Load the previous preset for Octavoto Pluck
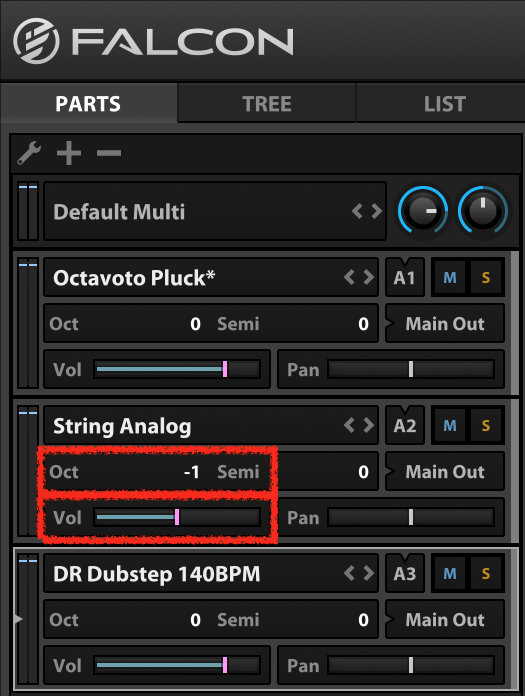The image size is (525, 696). click(349, 277)
